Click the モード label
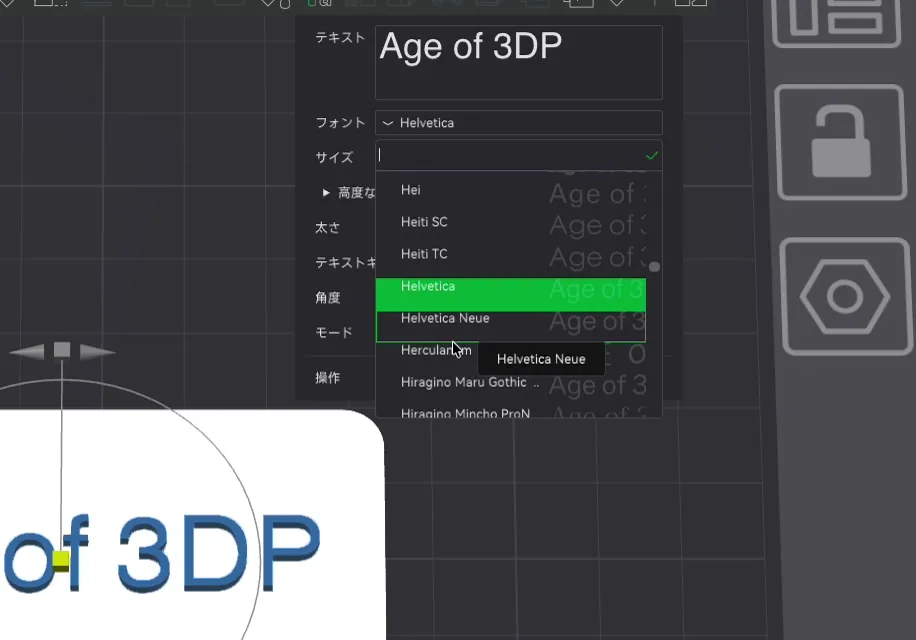916x640 pixels. click(334, 333)
